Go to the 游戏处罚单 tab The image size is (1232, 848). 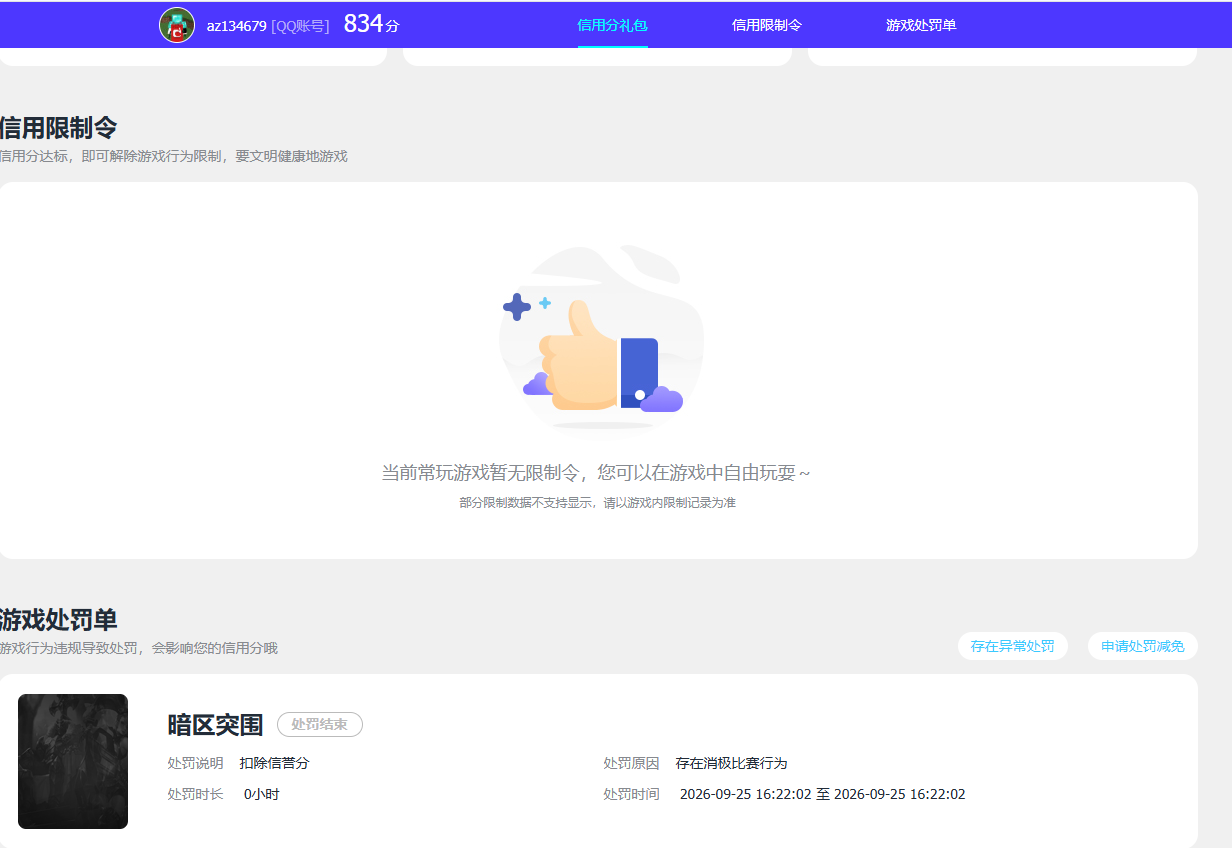(x=921, y=25)
